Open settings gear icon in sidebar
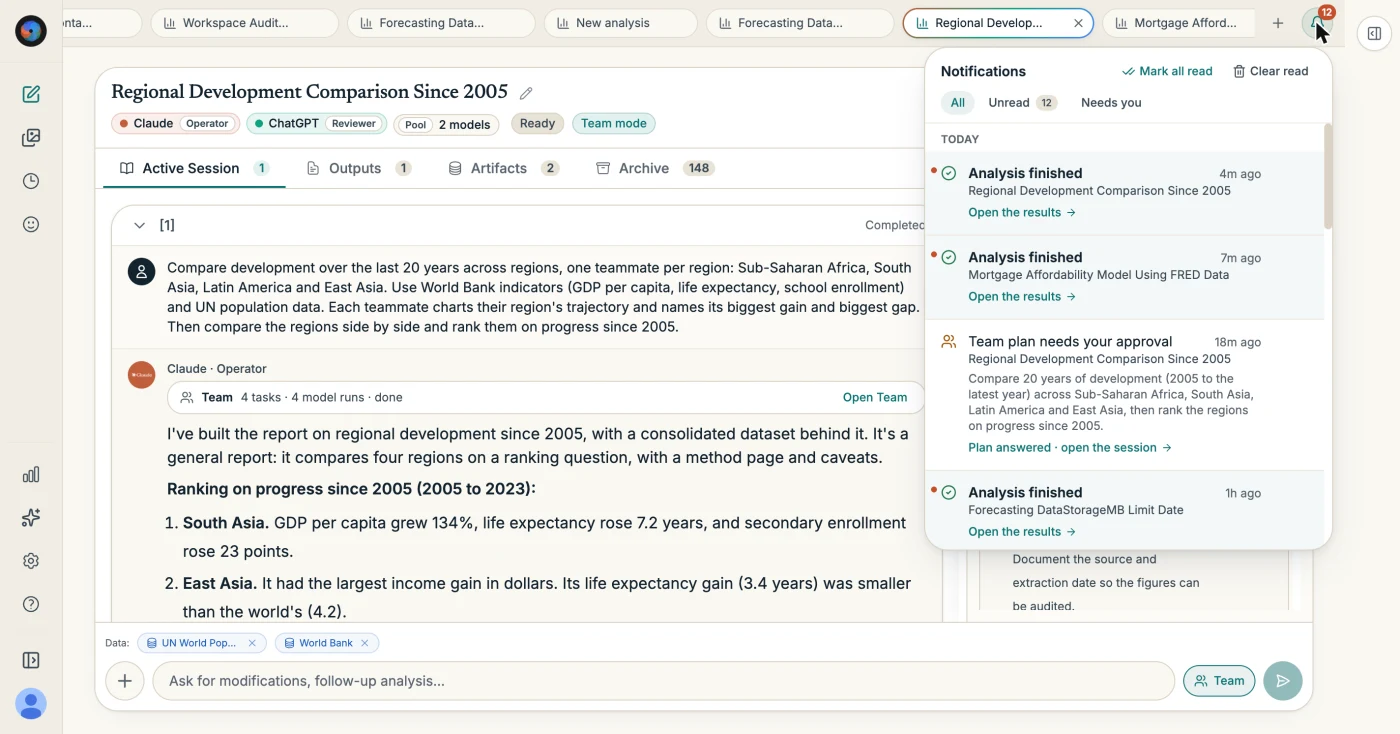This screenshot has height=734, width=1400. point(31,561)
